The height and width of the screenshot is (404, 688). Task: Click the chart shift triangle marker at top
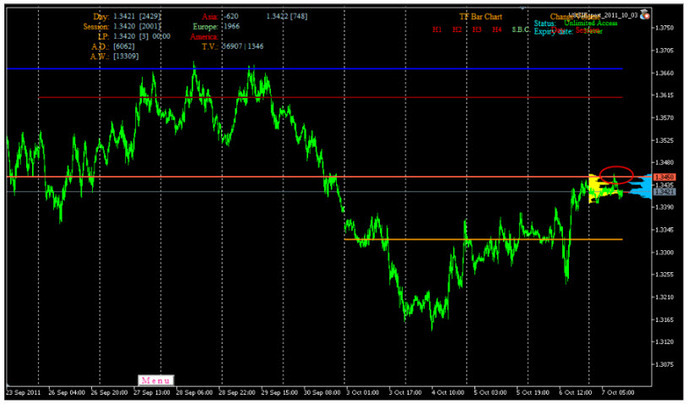522,7
